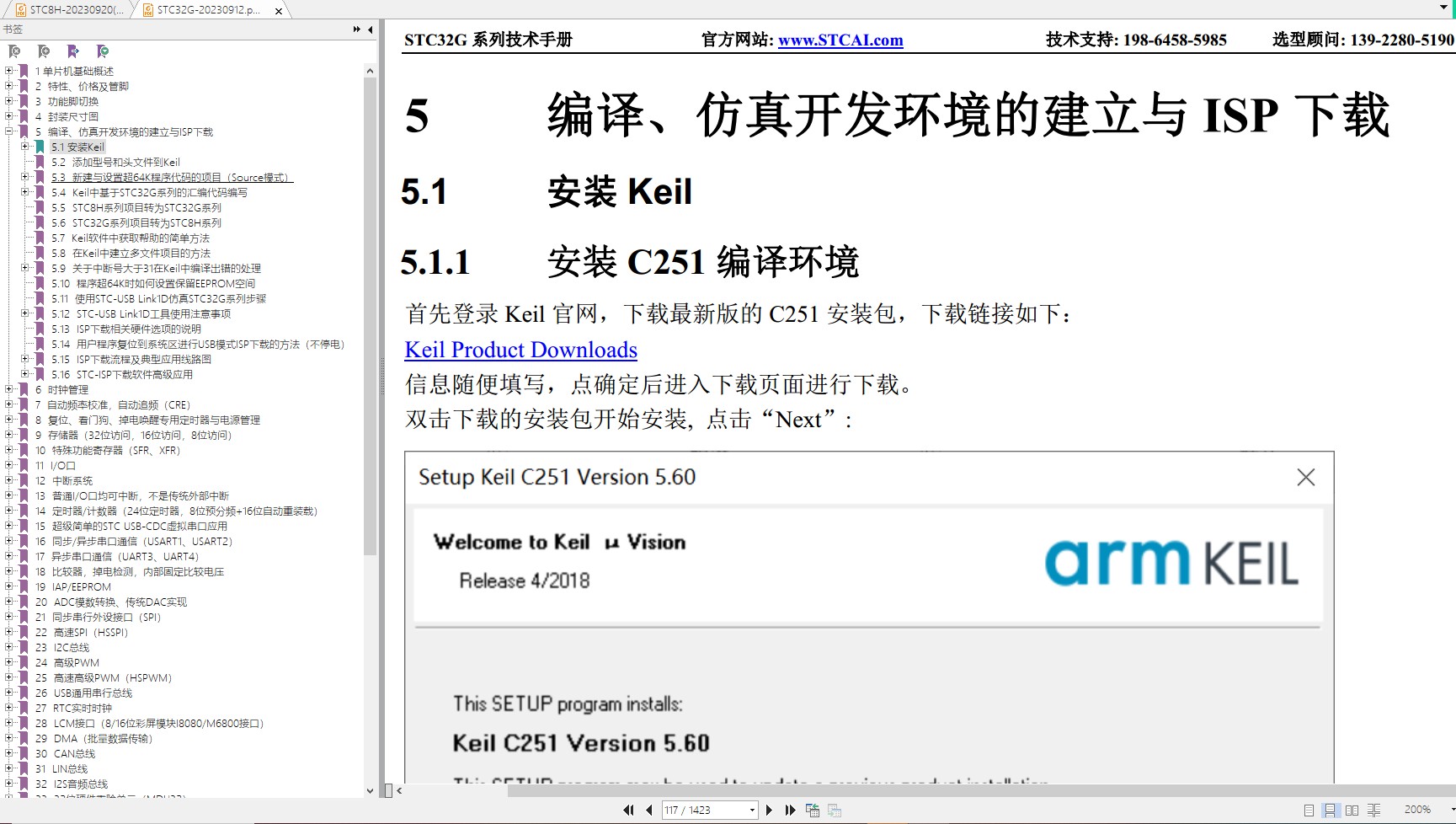
Task: Close the STC32G-20230912 tab
Action: coord(279,11)
